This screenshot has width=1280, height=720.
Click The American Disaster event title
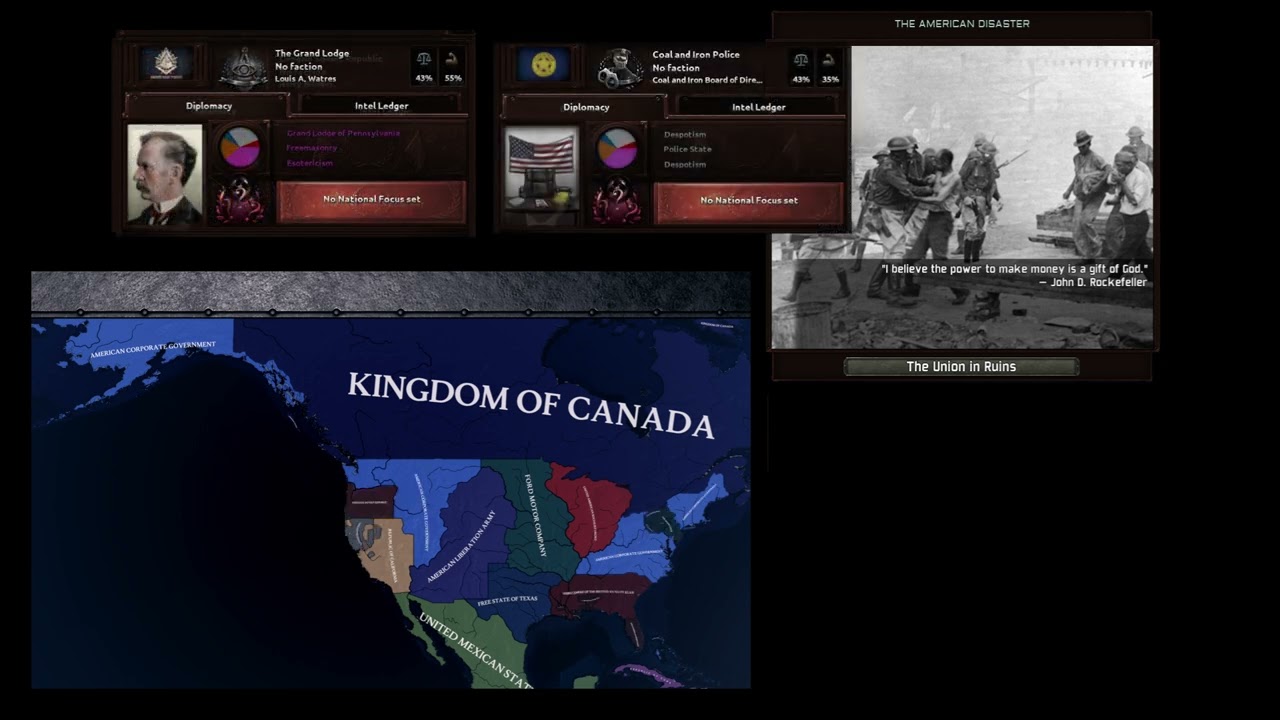coord(962,23)
